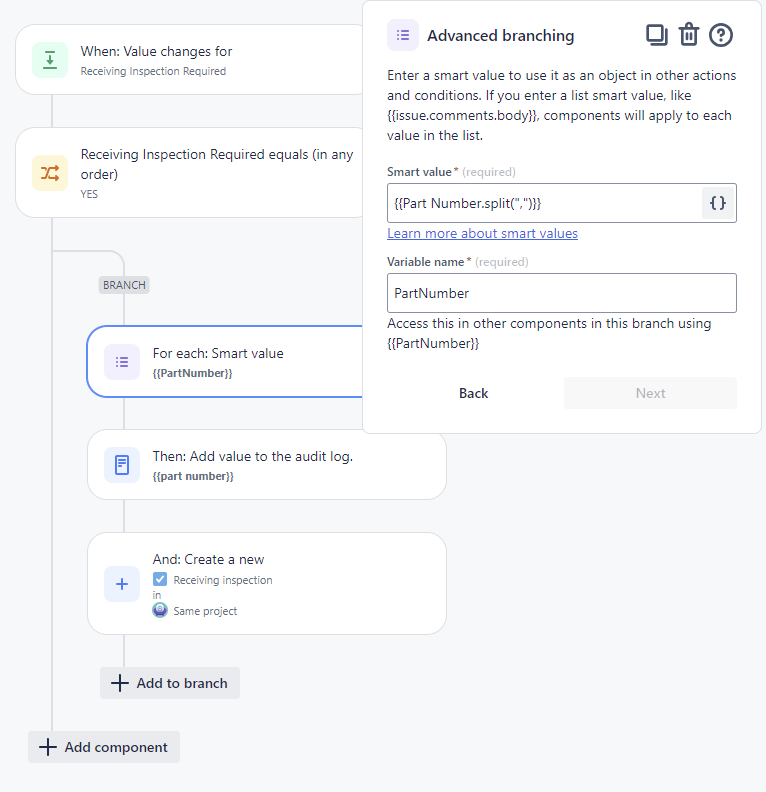Click the {{part number}} text in audit log card
The height and width of the screenshot is (792, 766).
[x=193, y=476]
